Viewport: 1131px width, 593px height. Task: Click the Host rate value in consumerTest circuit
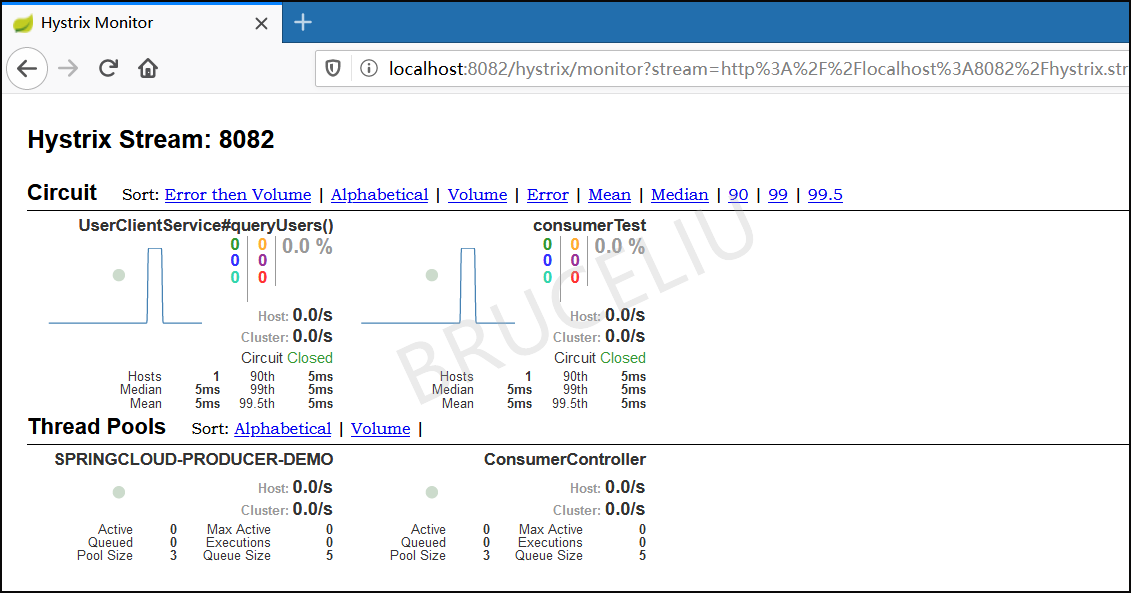(x=625, y=315)
